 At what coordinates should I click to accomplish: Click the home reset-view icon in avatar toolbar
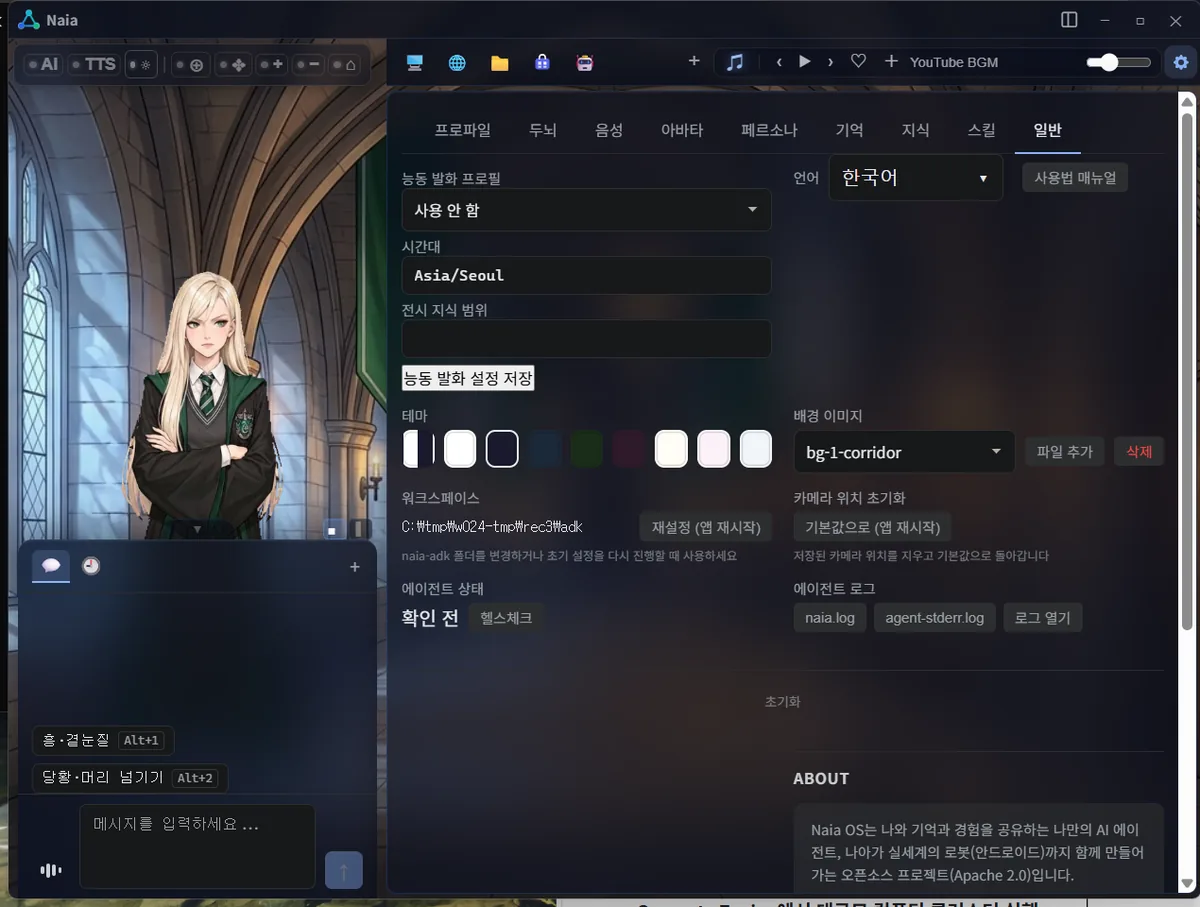(345, 65)
